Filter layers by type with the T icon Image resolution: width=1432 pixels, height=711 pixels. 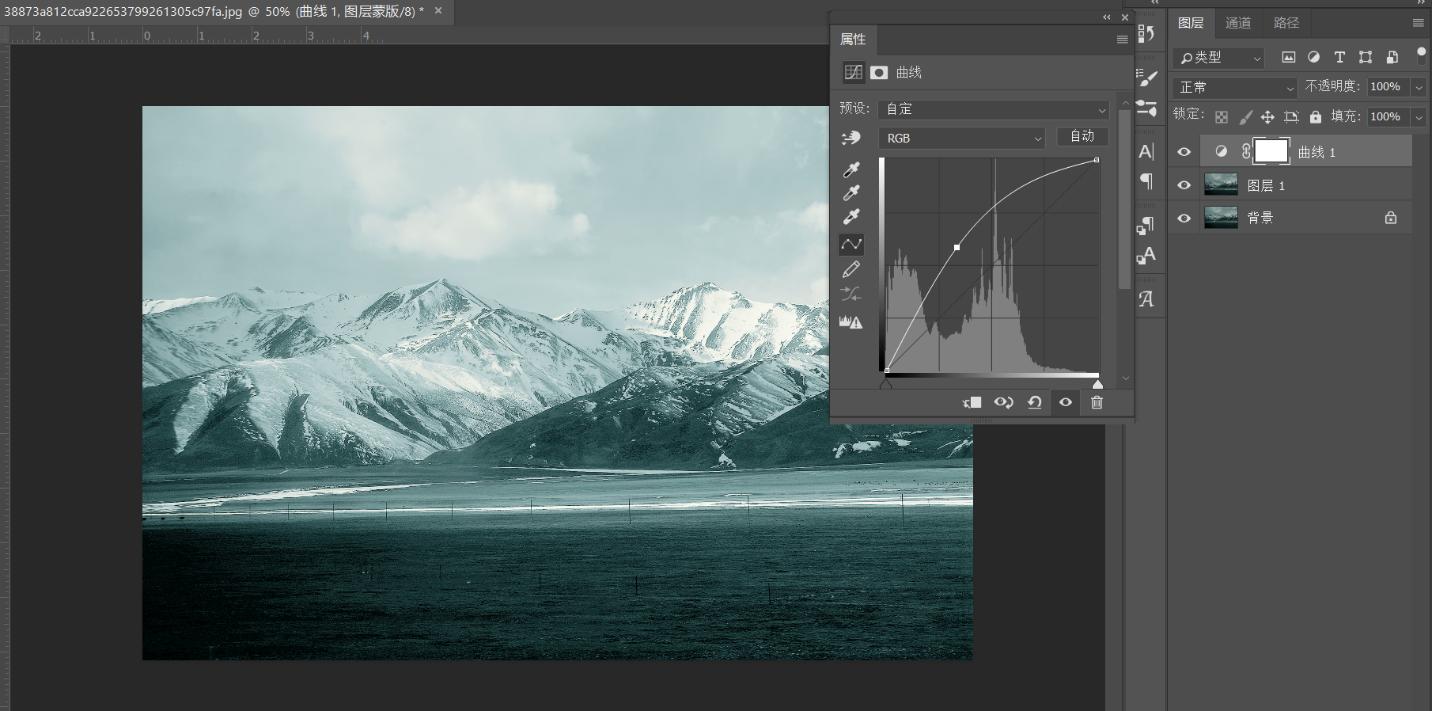point(1340,57)
